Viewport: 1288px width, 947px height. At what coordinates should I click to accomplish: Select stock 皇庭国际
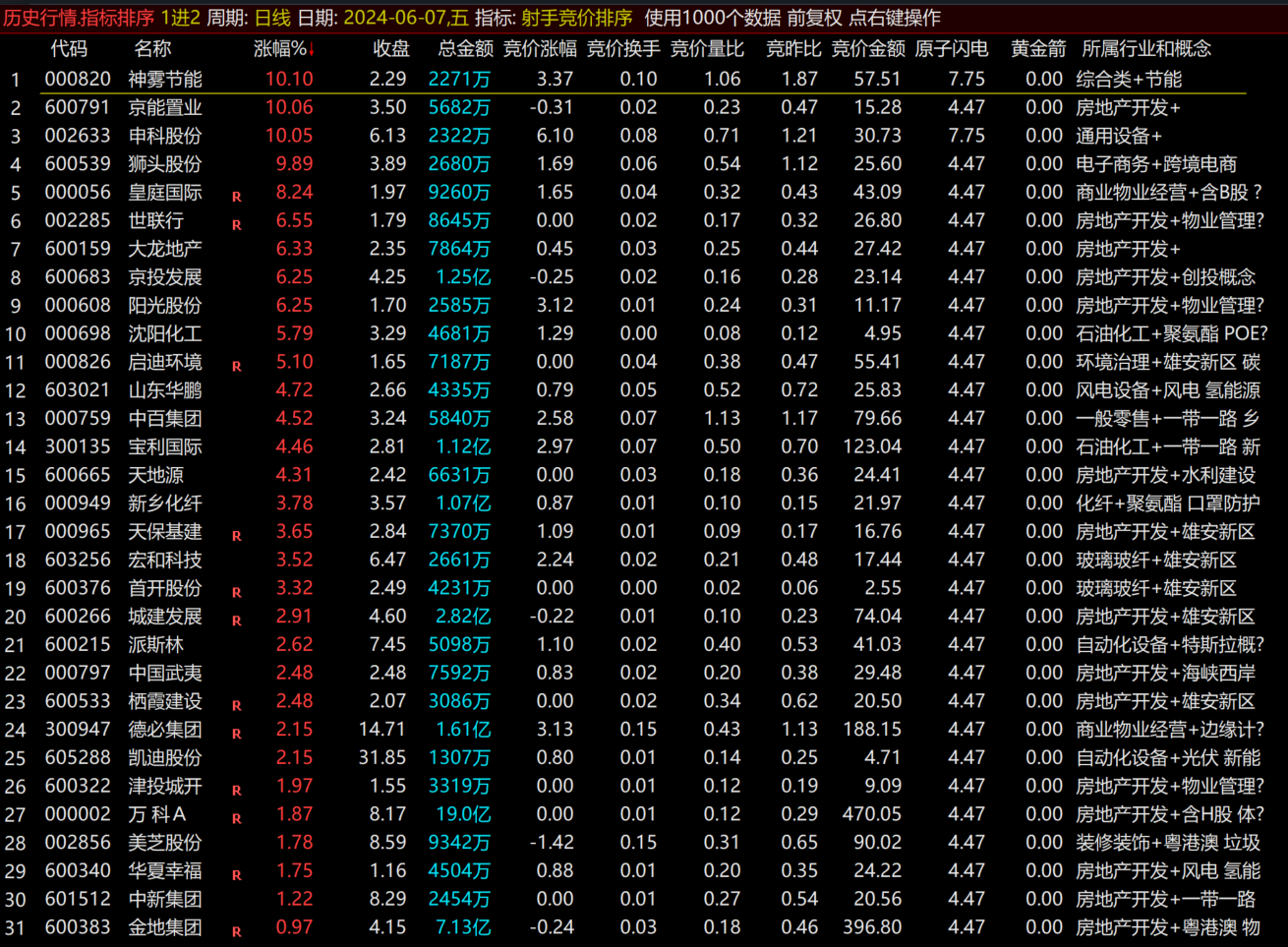[x=643, y=193]
